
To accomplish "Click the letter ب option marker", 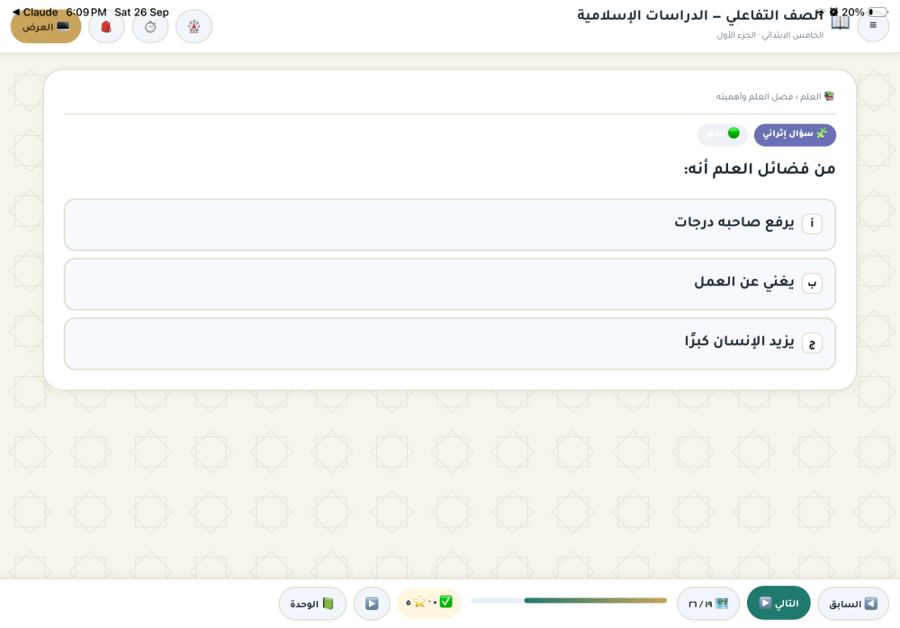I will coord(812,284).
